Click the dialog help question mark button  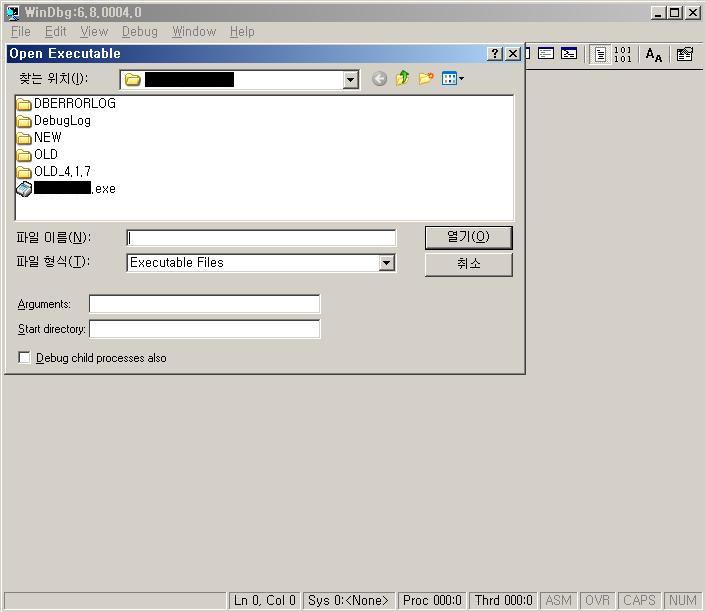tap(495, 54)
